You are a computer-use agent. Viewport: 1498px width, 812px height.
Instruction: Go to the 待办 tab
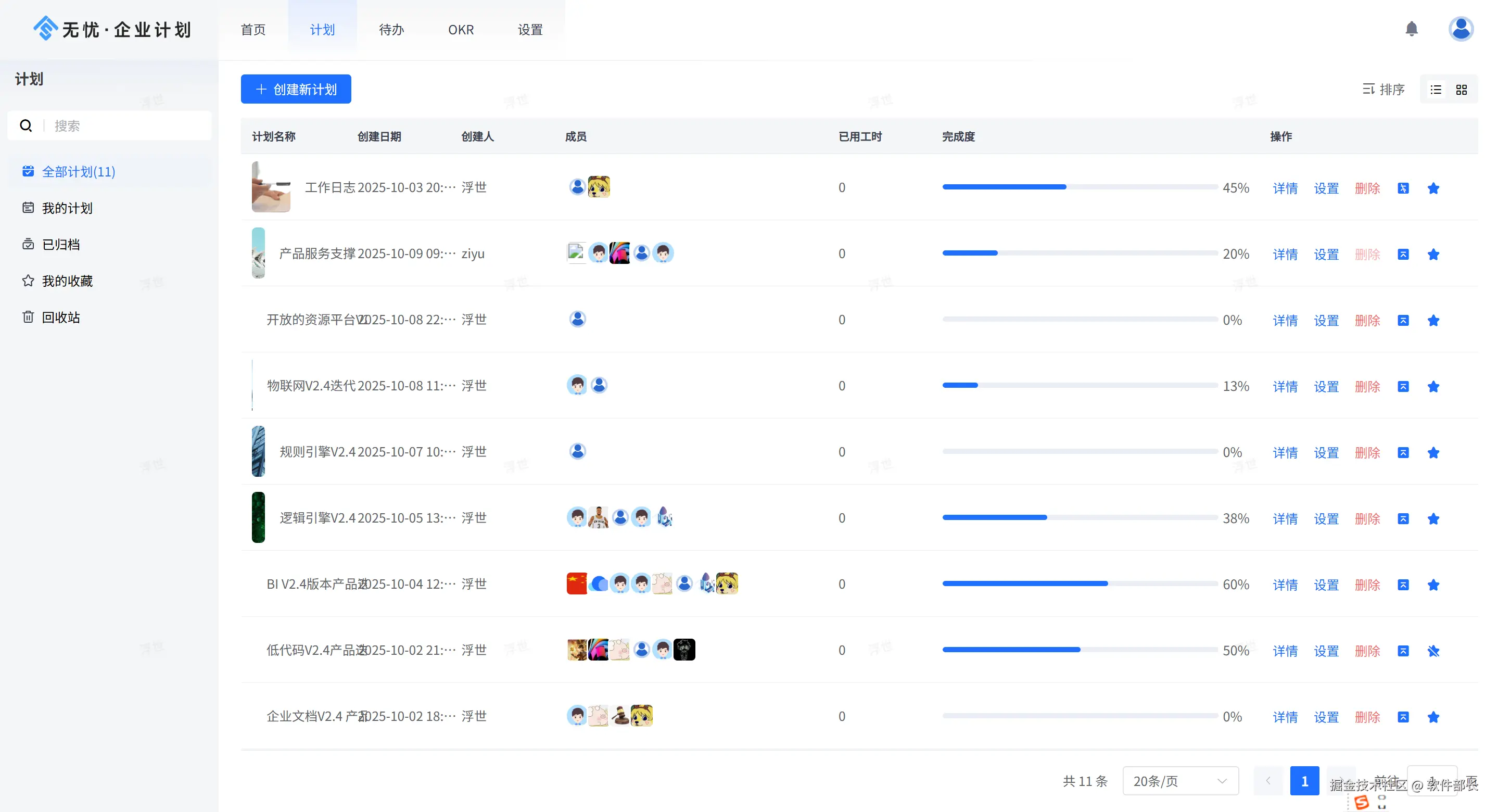pos(391,30)
